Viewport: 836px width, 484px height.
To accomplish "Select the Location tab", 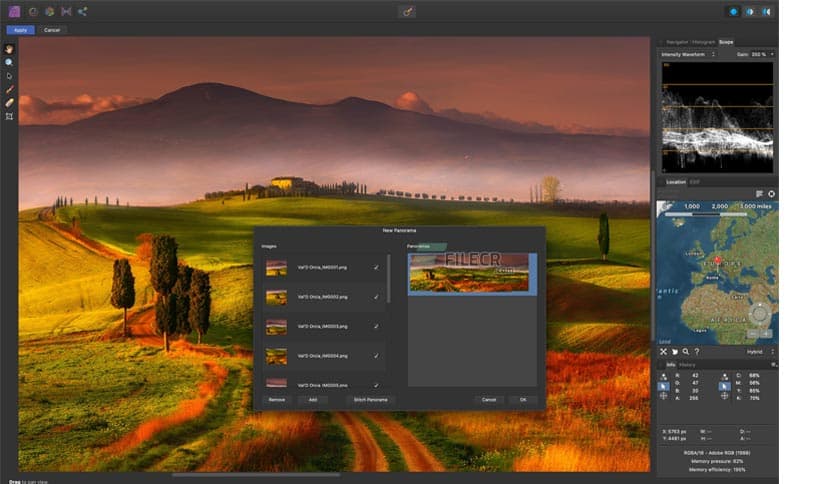I will tap(676, 182).
